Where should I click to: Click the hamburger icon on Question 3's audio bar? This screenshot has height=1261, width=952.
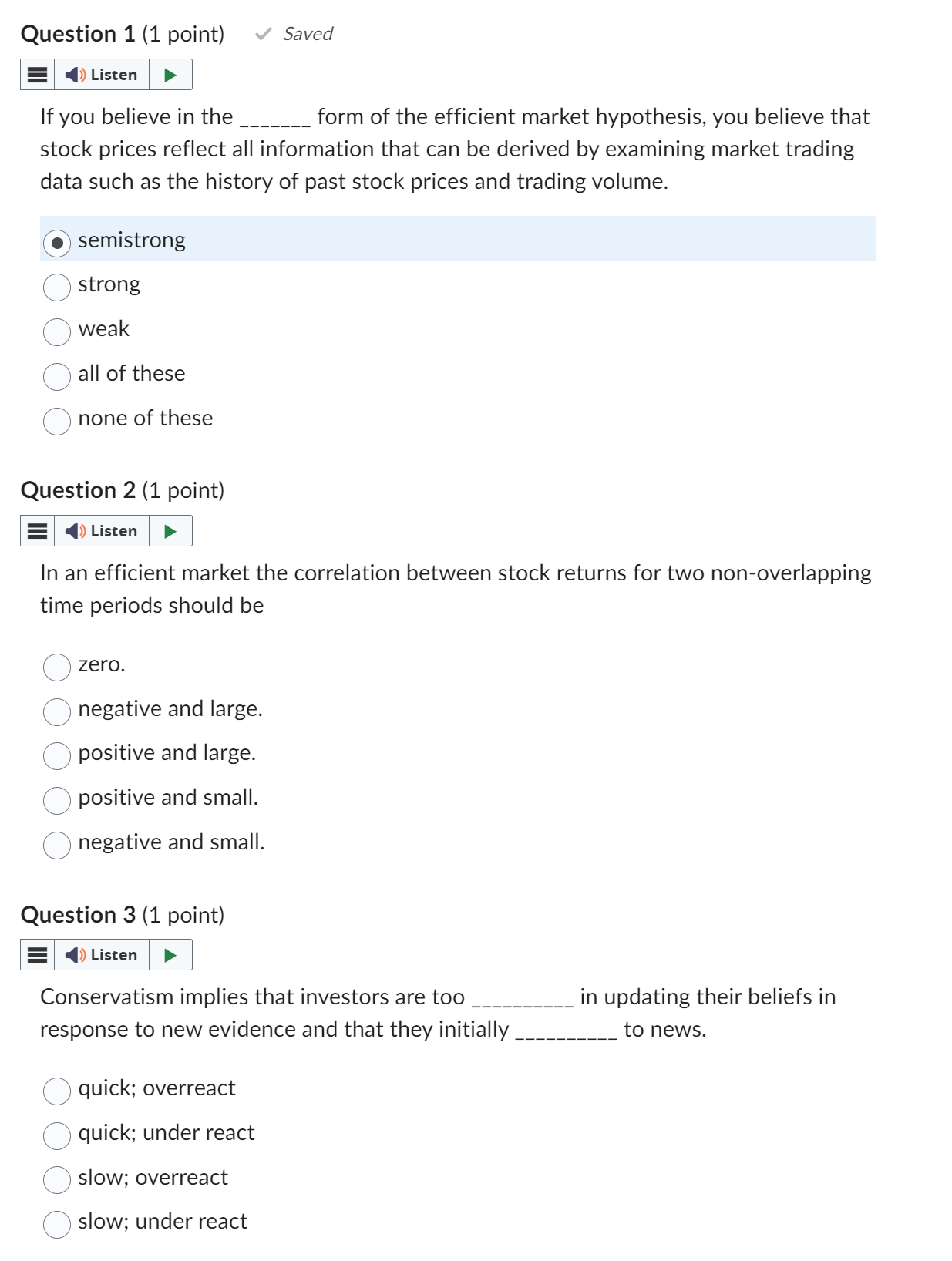point(36,954)
